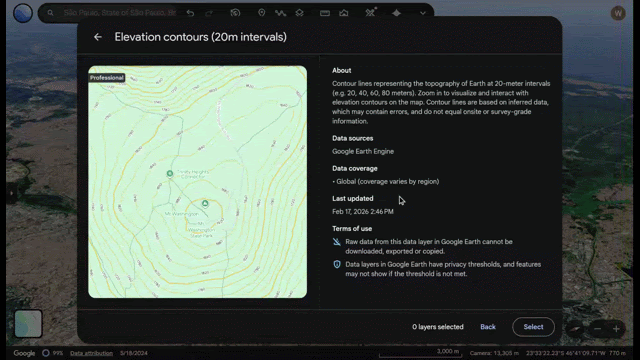Open the Google Earth home globe icon
Screen dimensions: 640x360
coord(23,13)
